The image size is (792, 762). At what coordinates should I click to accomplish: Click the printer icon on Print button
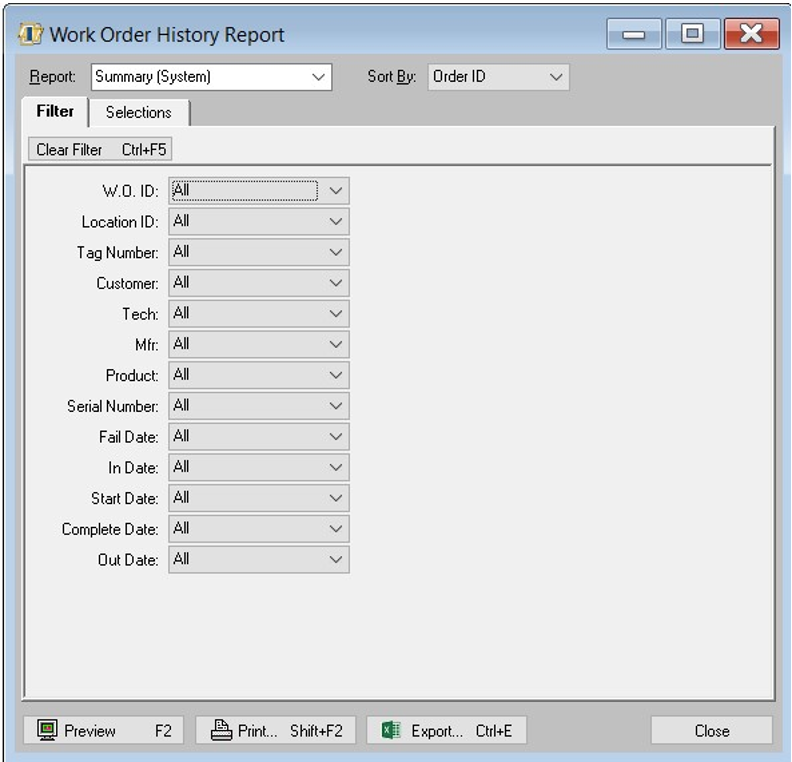click(x=221, y=730)
